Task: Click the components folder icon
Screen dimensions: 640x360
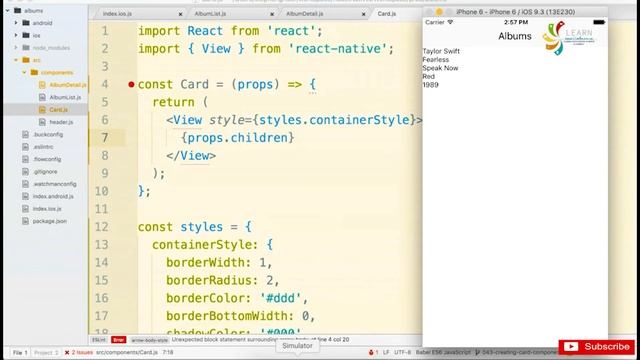Action: coord(34,72)
